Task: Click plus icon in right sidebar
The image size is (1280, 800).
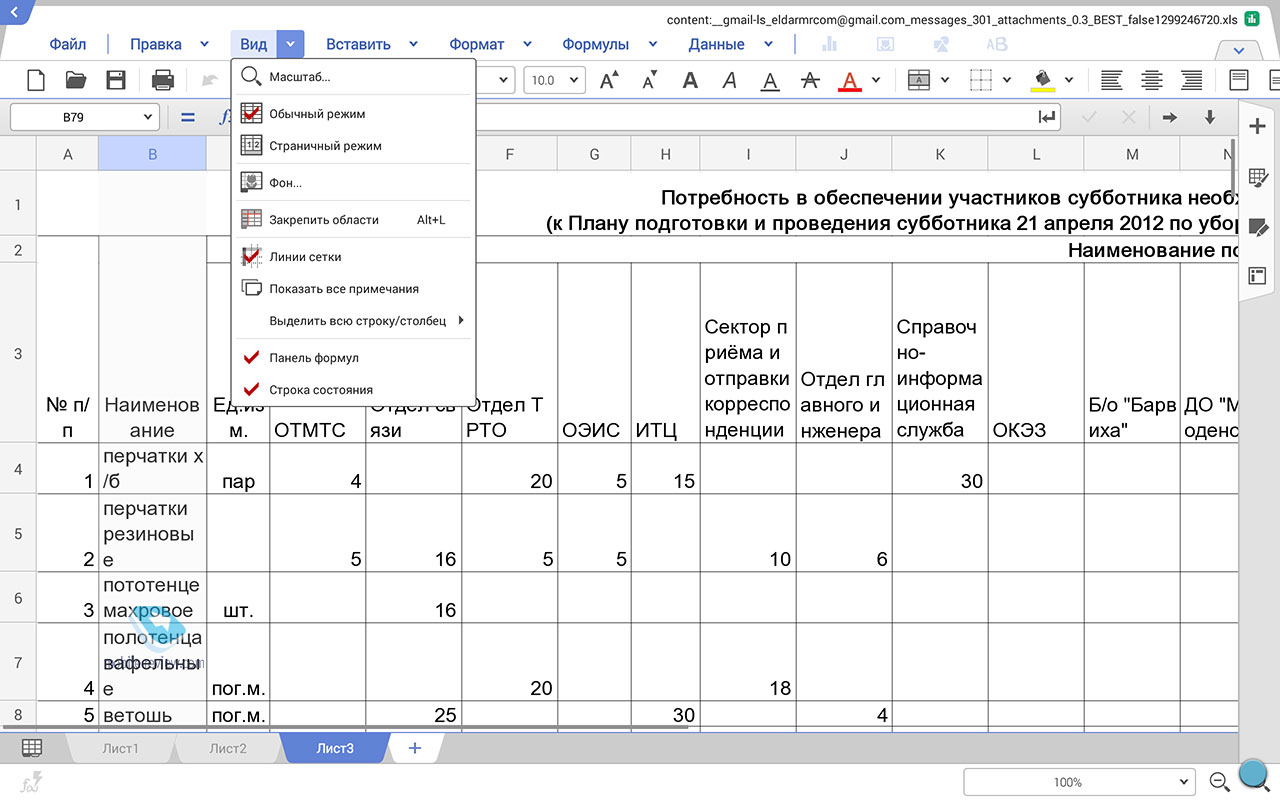Action: (1258, 126)
